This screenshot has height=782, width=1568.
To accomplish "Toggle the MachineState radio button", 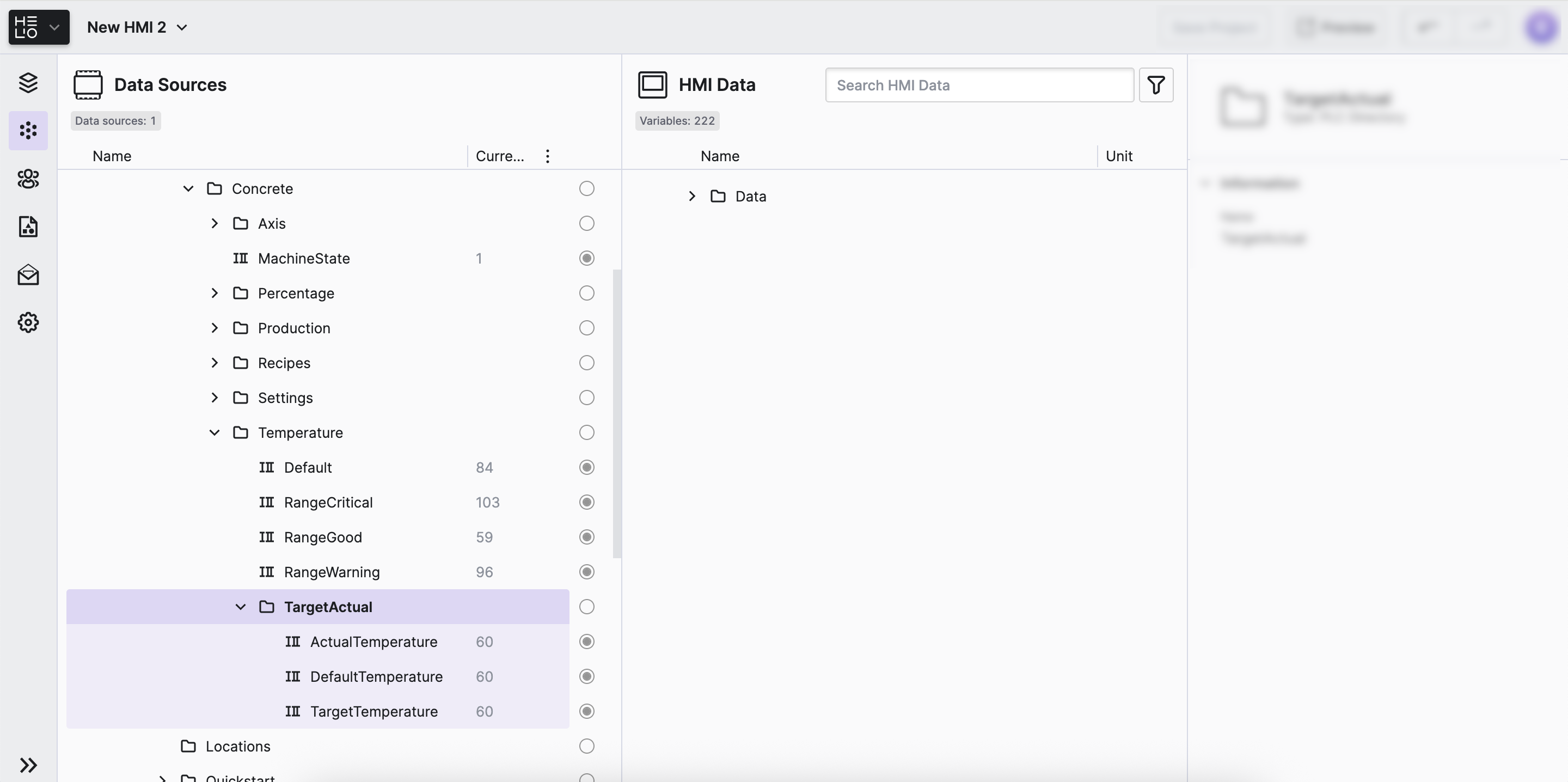I will 586,258.
